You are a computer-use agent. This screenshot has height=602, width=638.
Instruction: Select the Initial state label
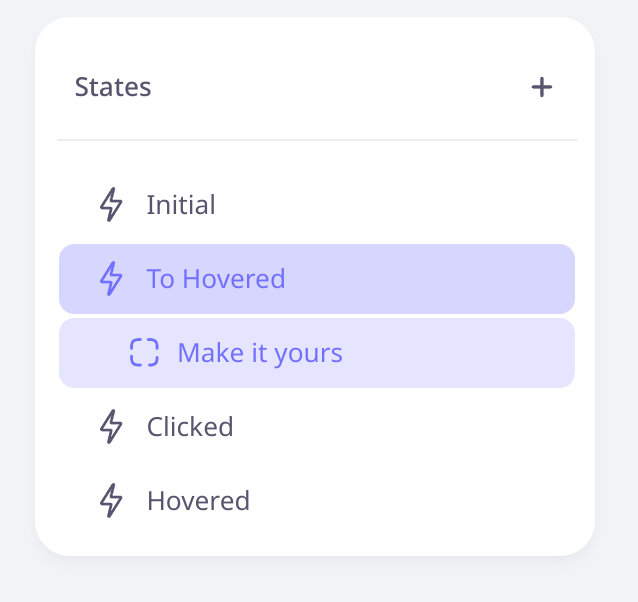click(181, 205)
